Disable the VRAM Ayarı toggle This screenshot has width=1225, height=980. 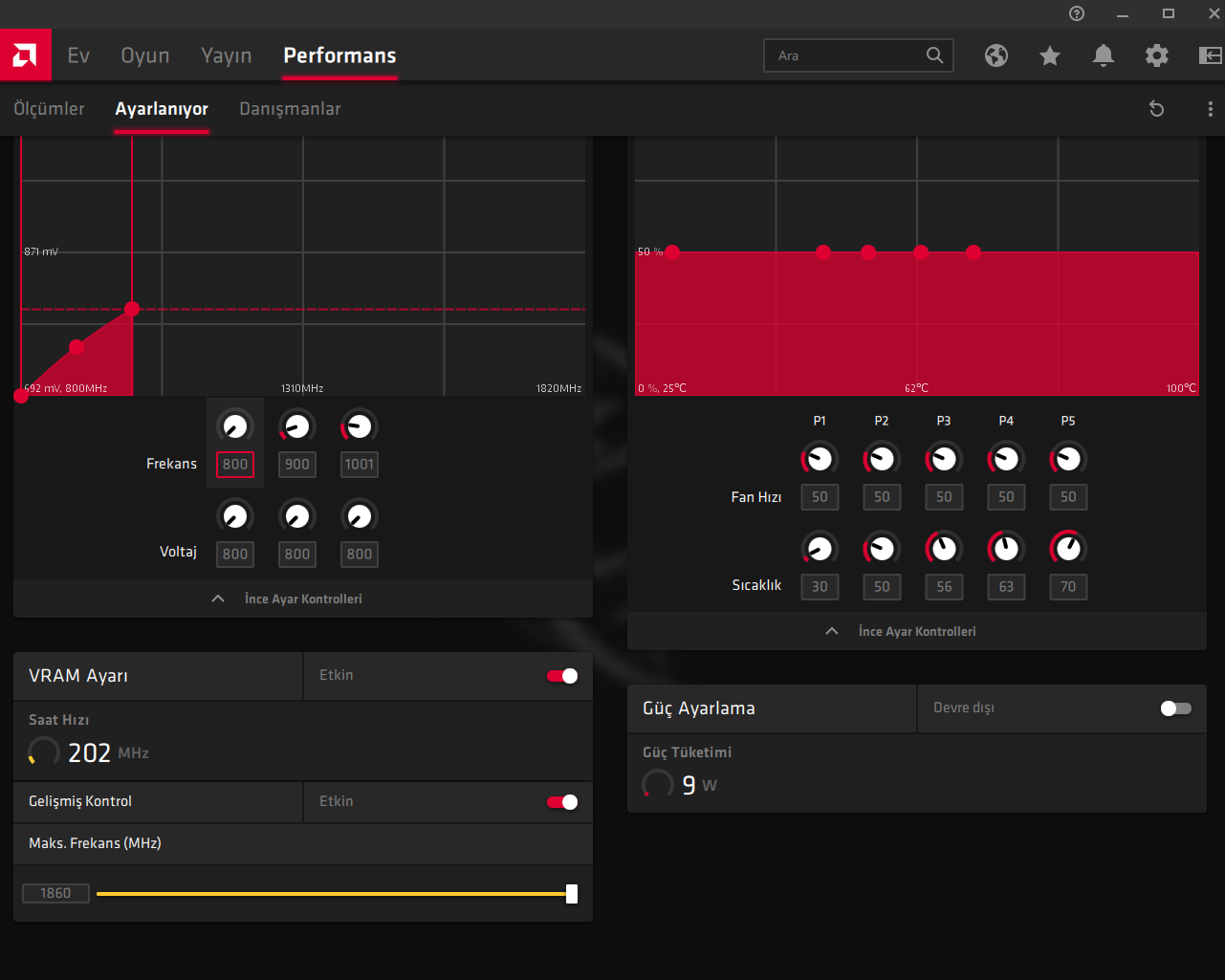click(x=562, y=676)
